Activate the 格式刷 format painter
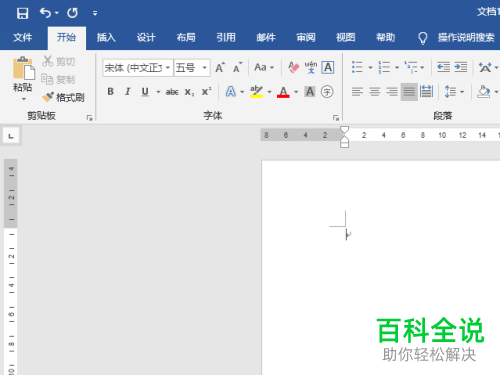 [x=63, y=97]
